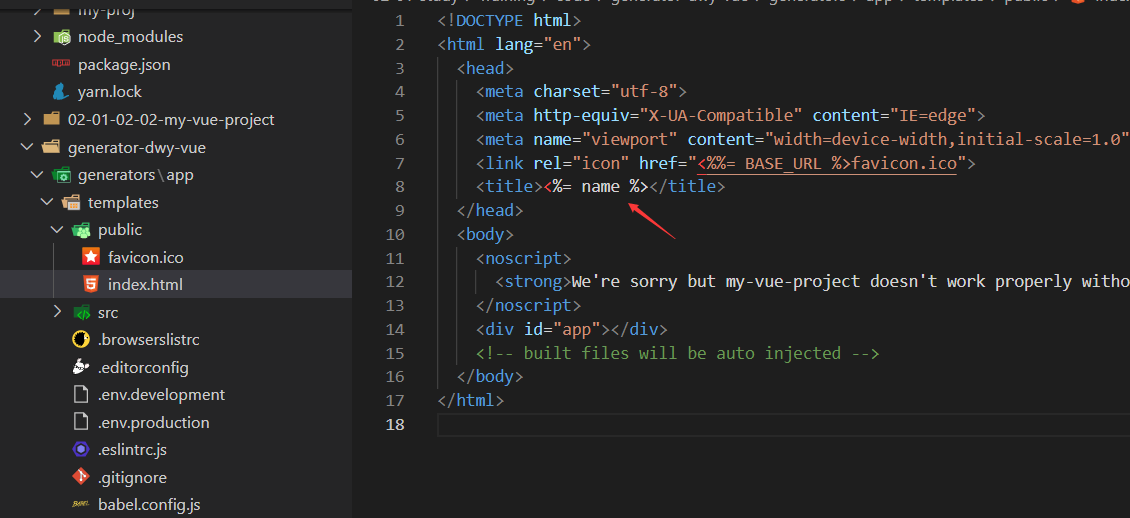The width and height of the screenshot is (1130, 518).
Task: Collapse the public folder
Action: point(57,230)
